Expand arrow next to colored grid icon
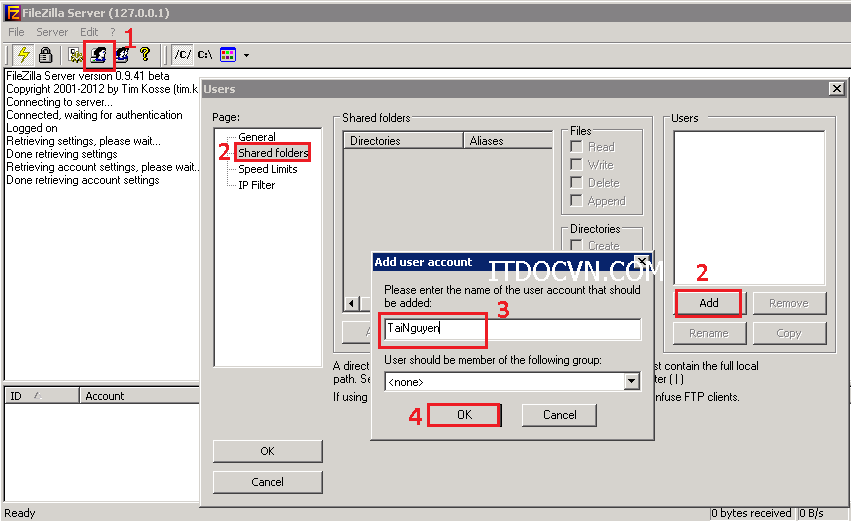 coord(246,55)
